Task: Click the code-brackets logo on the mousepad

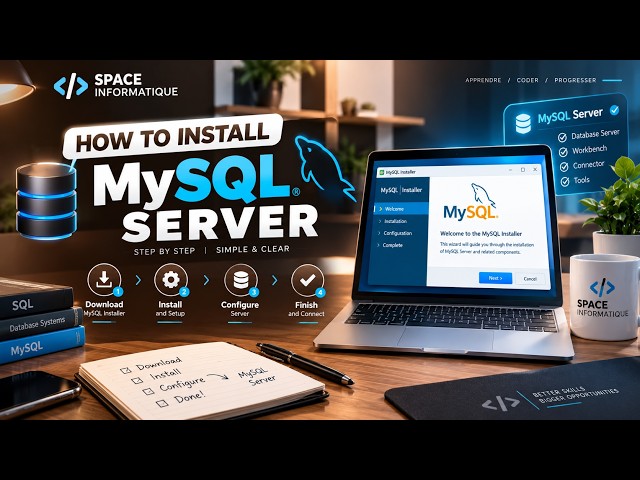Action: point(500,403)
